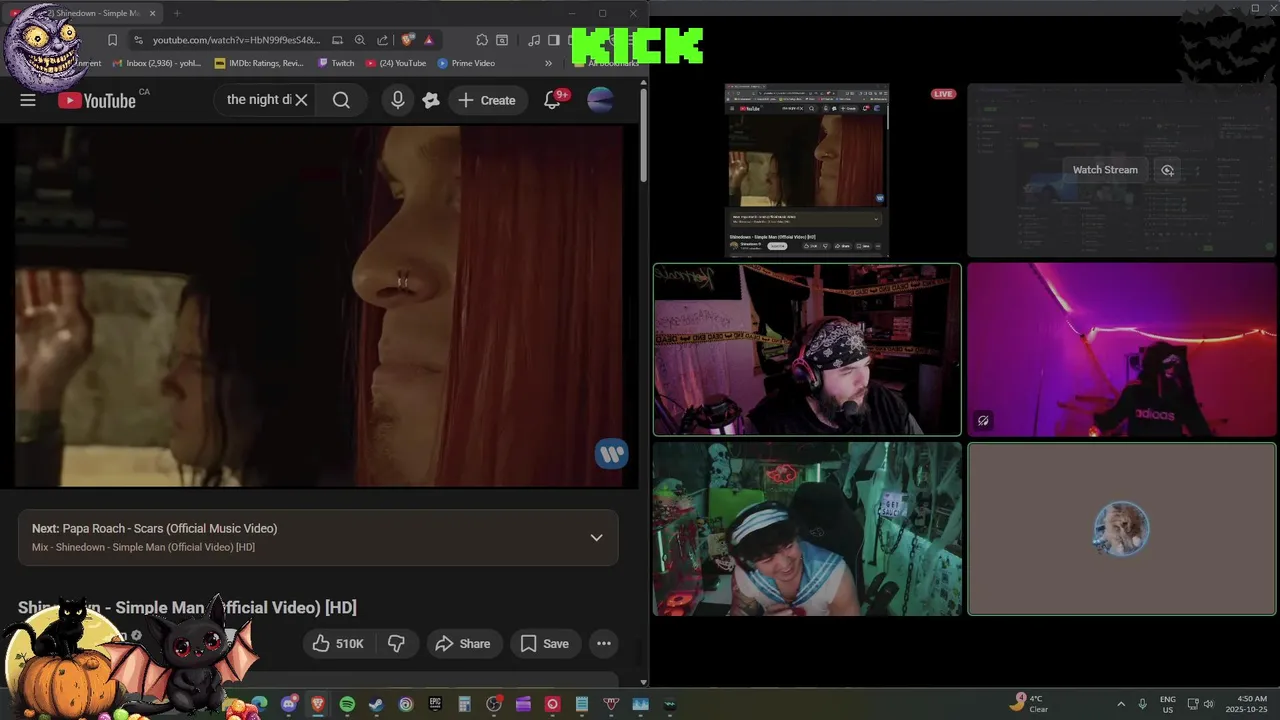The image size is (1280, 720).
Task: Select the LIVE shared screen thumbnail
Action: coord(807,170)
